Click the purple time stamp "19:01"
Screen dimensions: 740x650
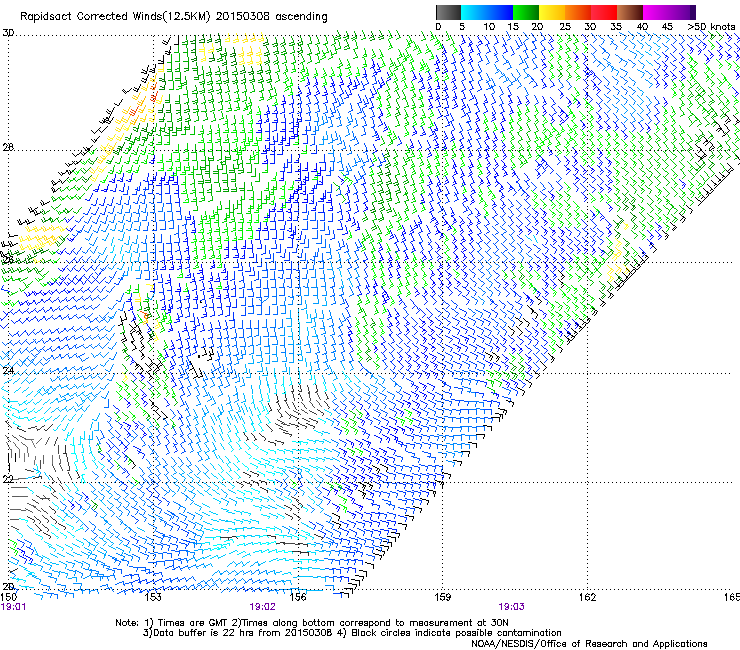click(x=13, y=607)
